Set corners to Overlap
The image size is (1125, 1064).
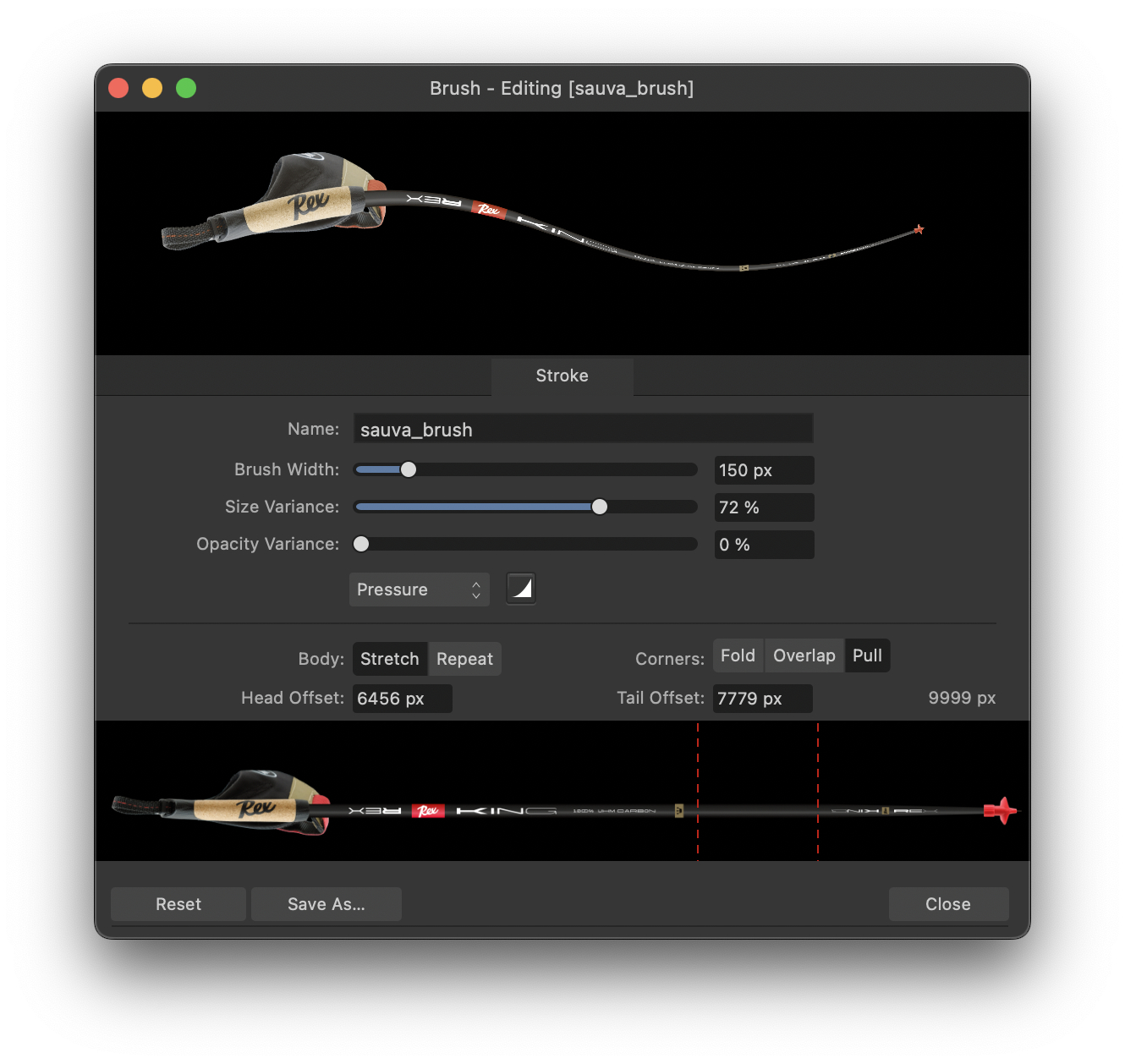(x=804, y=655)
